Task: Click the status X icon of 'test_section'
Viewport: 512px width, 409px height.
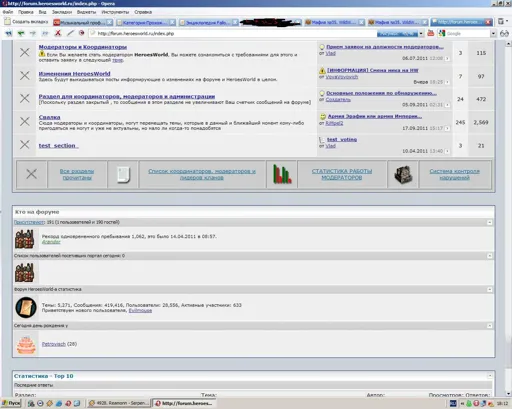Action: [x=24, y=145]
